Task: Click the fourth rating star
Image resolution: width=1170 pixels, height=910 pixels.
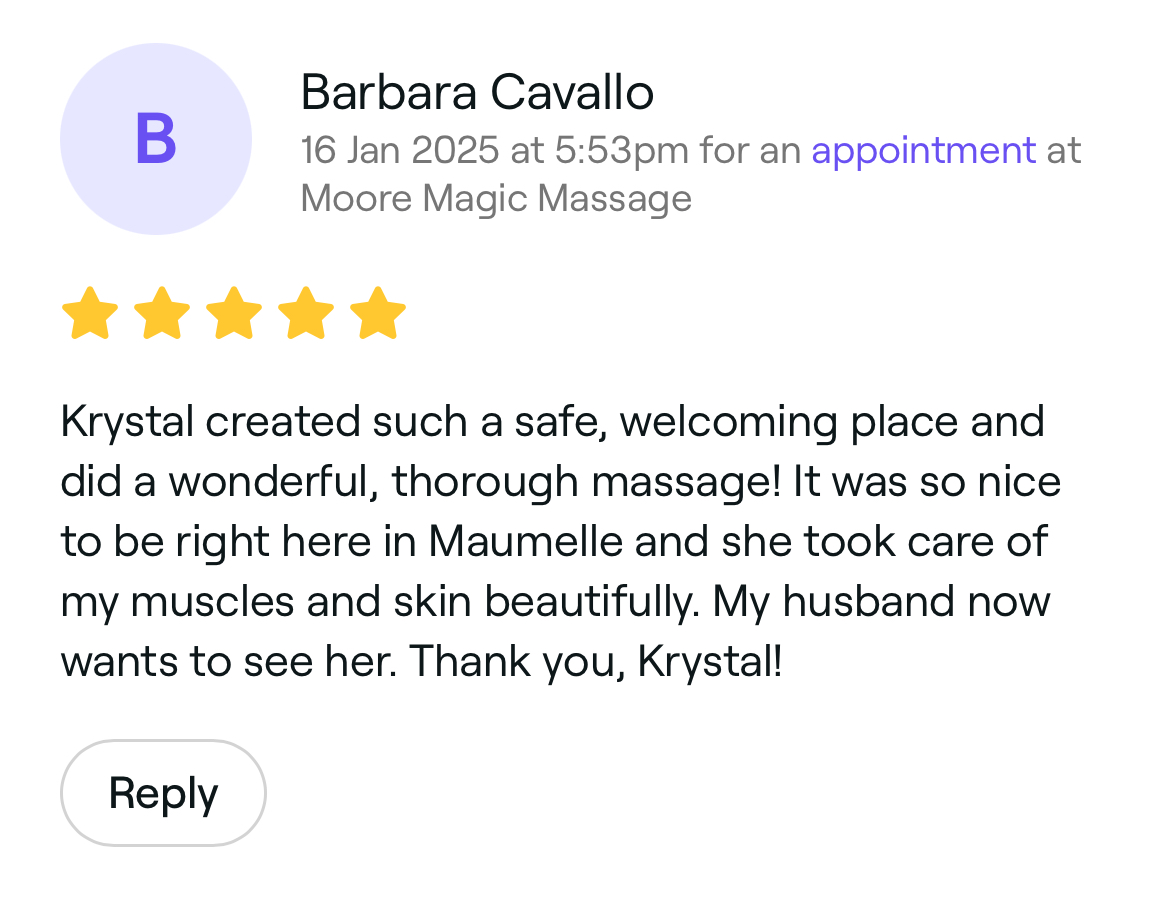Action: pos(306,313)
